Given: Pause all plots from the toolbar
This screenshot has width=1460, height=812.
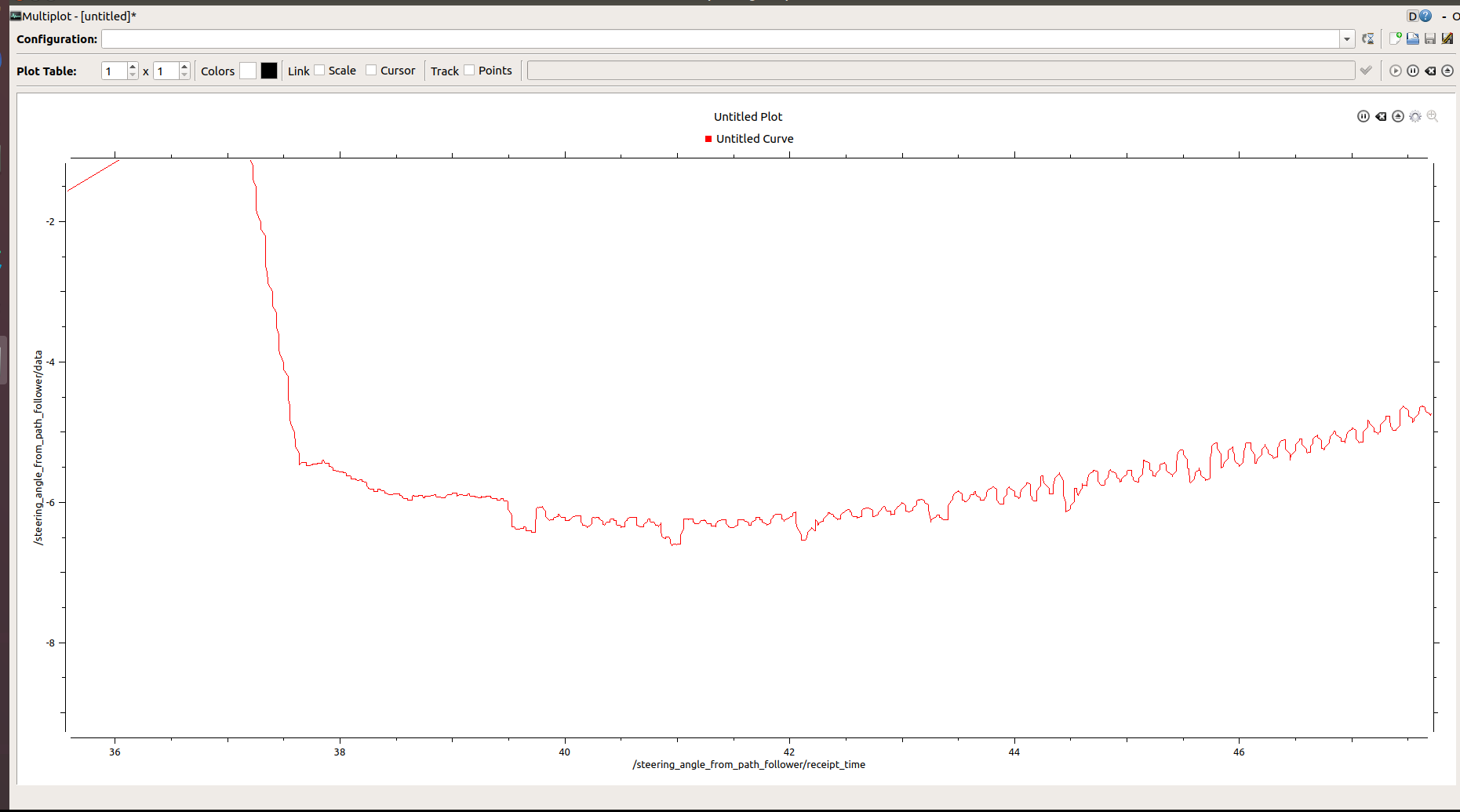Looking at the screenshot, I should 1413,71.
